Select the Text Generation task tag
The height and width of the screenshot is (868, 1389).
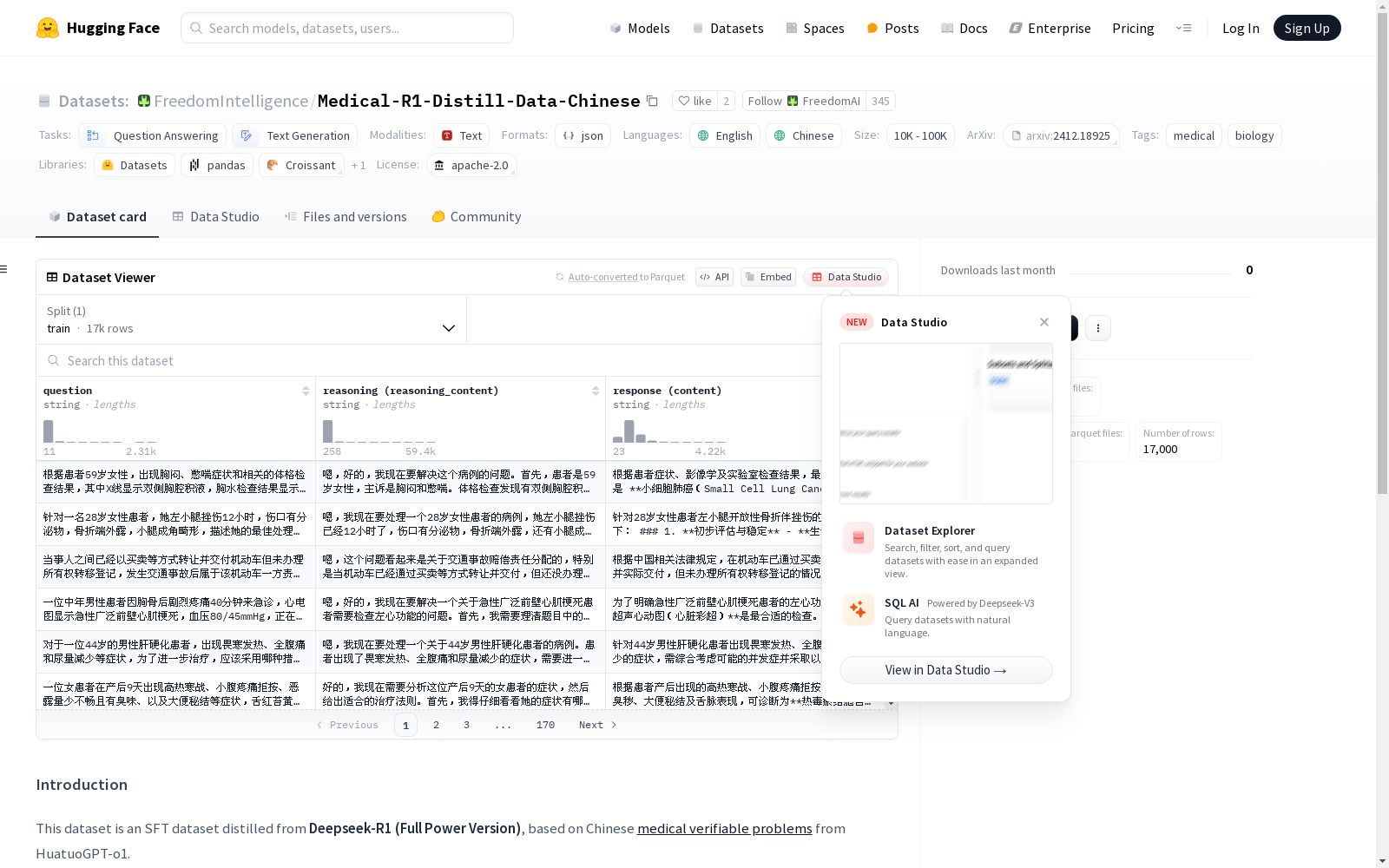295,135
